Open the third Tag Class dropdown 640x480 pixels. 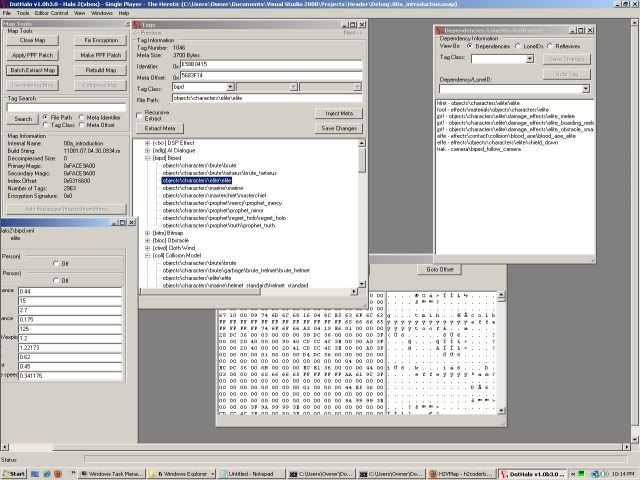tap(357, 87)
